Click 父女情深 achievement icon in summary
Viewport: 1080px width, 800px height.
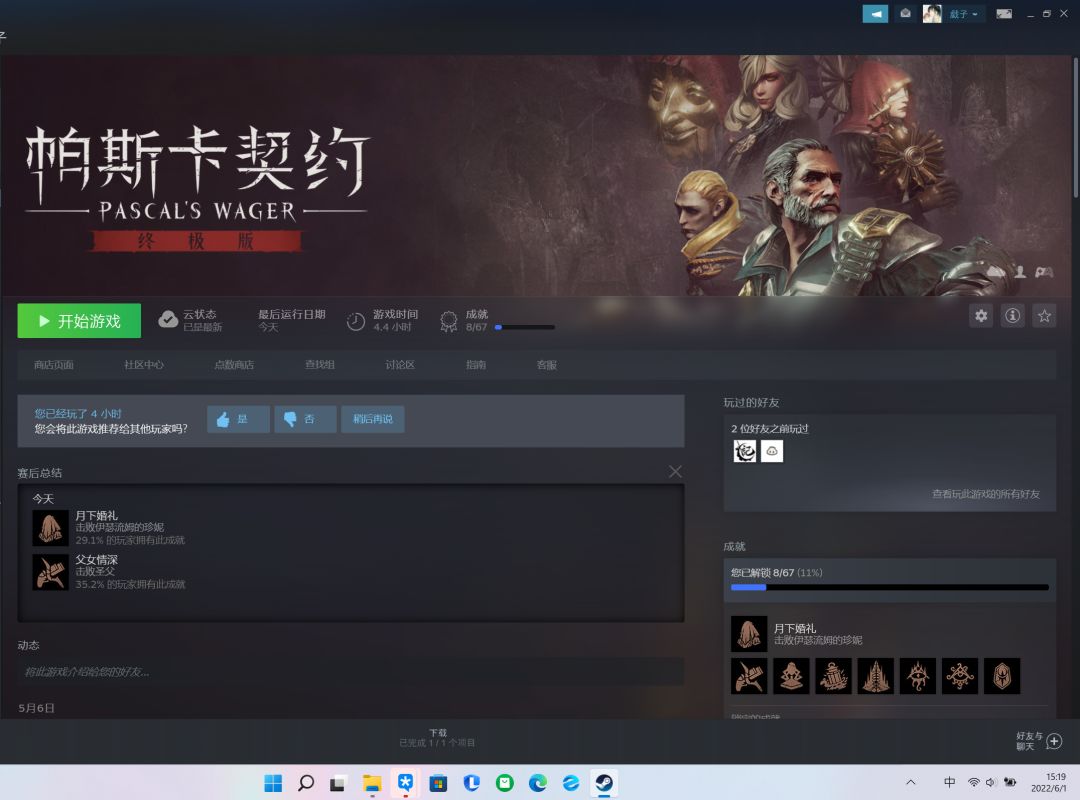[50, 572]
